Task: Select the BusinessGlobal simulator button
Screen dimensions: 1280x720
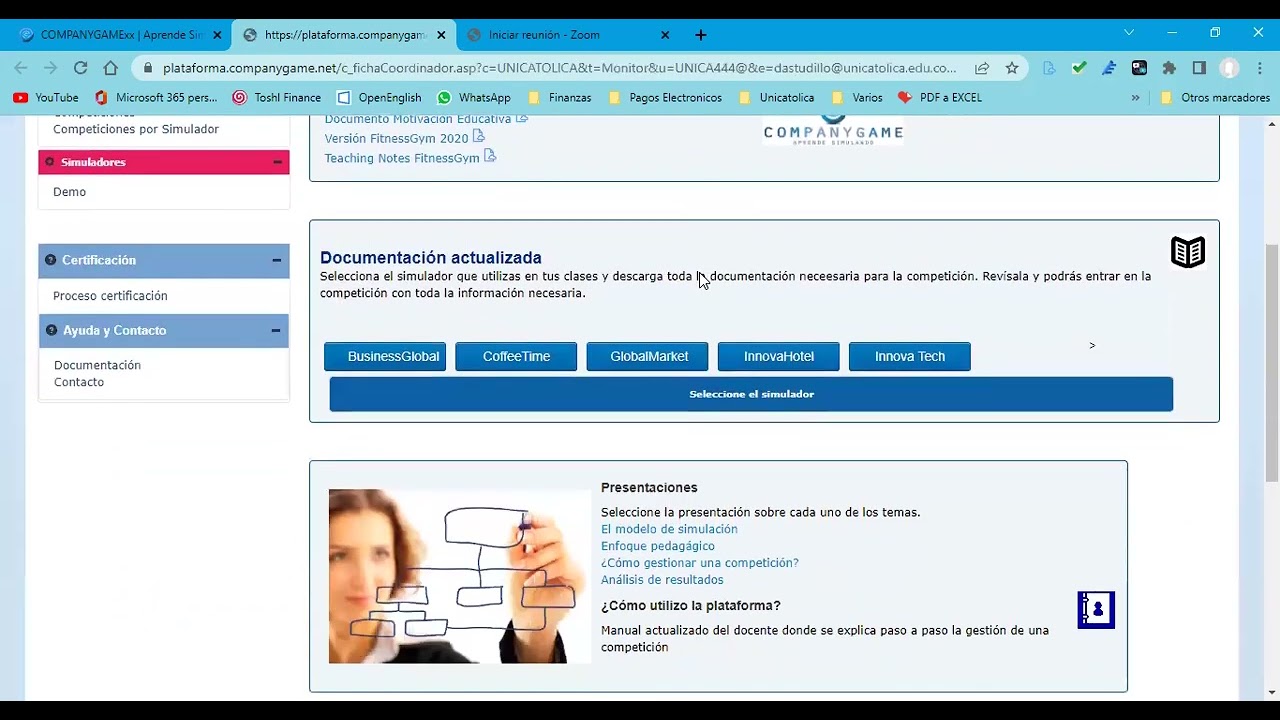Action: (385, 357)
